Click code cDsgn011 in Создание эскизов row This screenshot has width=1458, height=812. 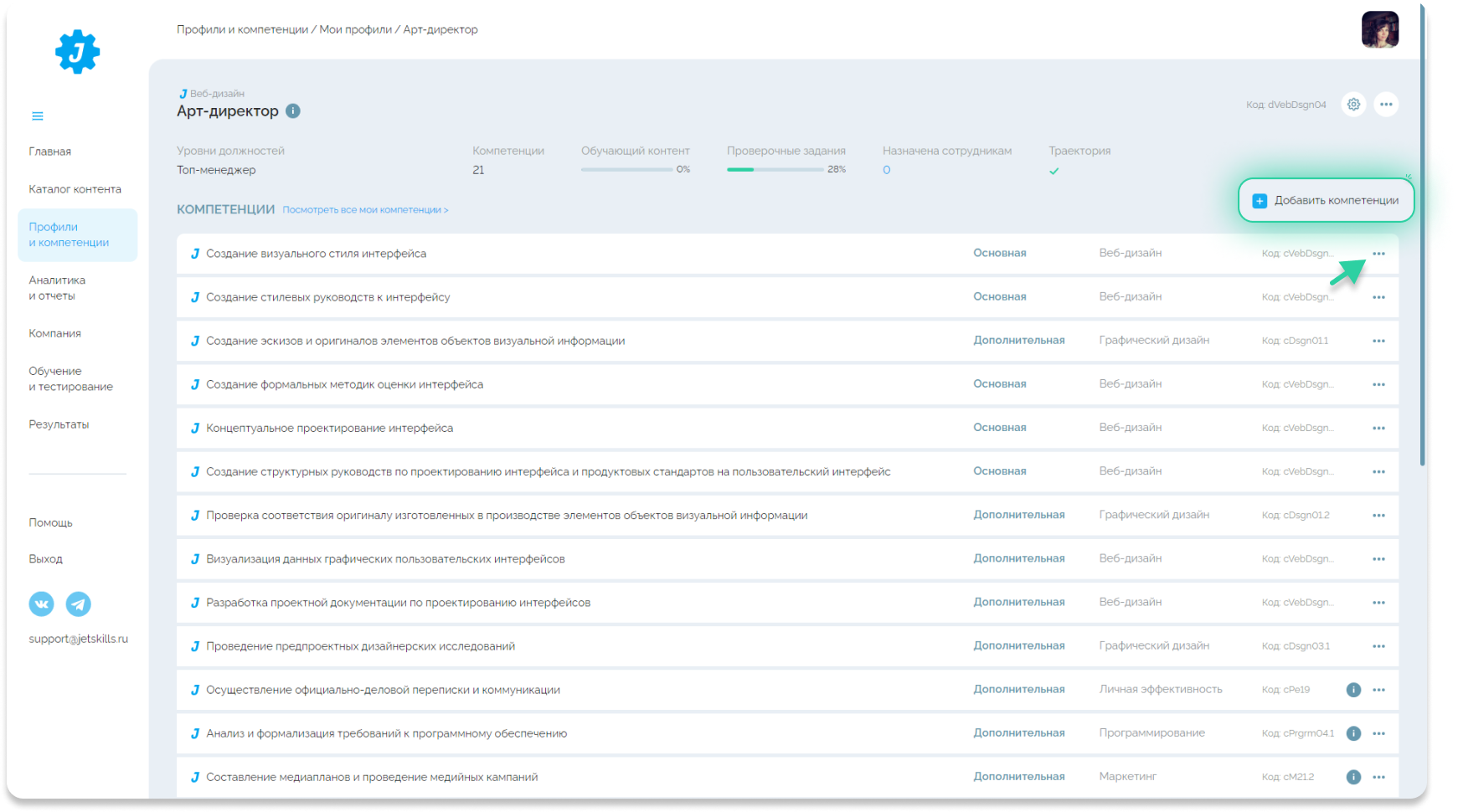(1295, 341)
